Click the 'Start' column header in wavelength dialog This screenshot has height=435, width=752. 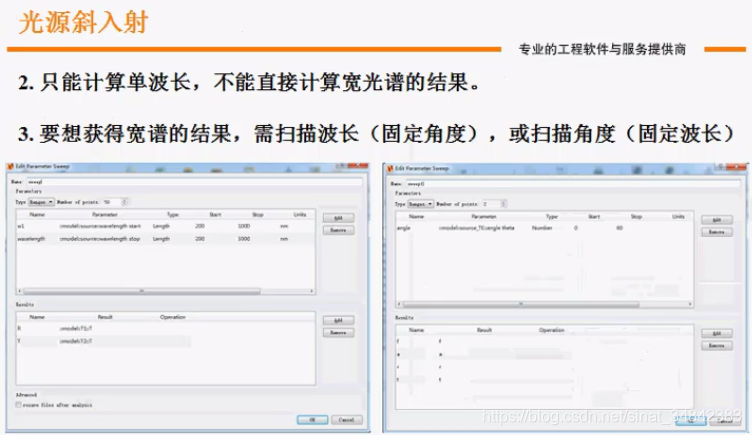point(215,214)
